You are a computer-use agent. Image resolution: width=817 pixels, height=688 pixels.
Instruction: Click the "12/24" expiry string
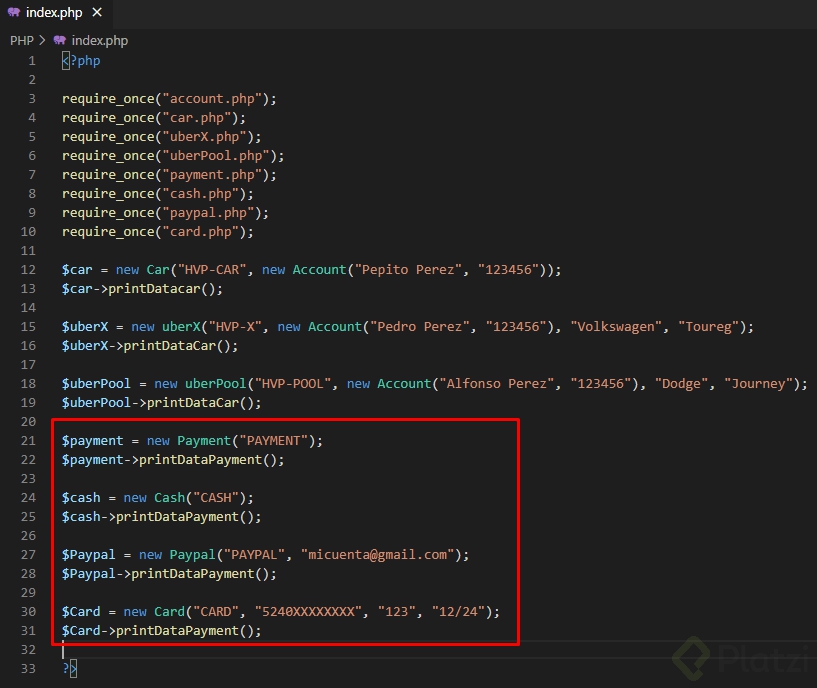point(459,612)
